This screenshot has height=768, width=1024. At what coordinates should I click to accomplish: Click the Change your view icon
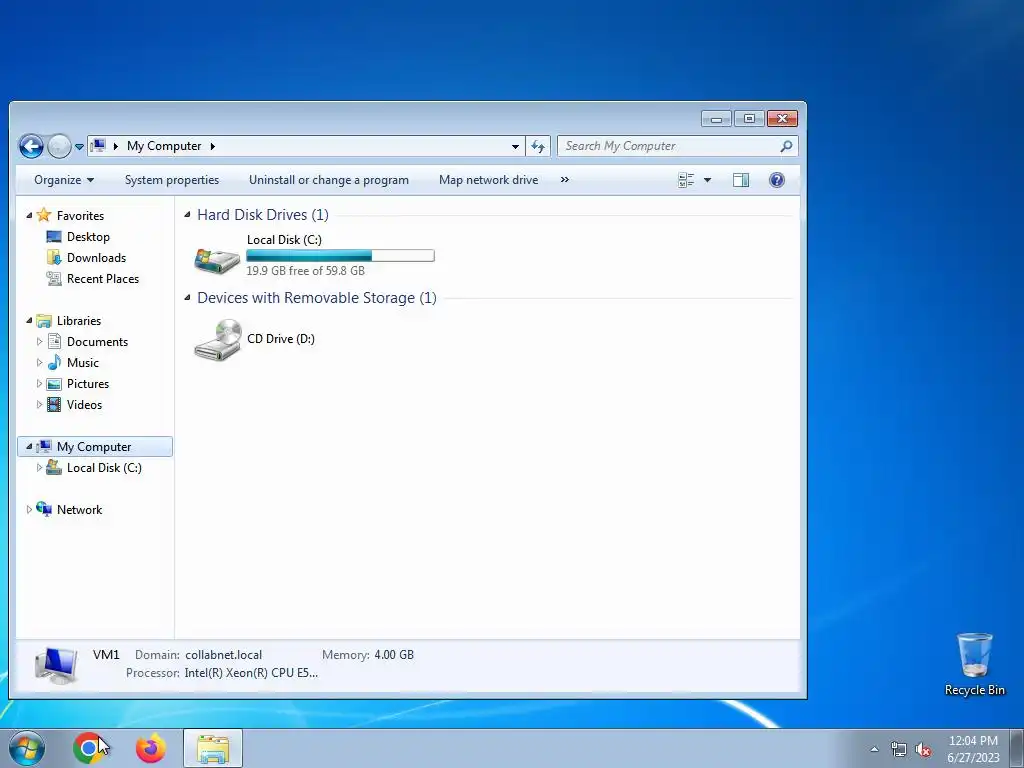click(686, 180)
